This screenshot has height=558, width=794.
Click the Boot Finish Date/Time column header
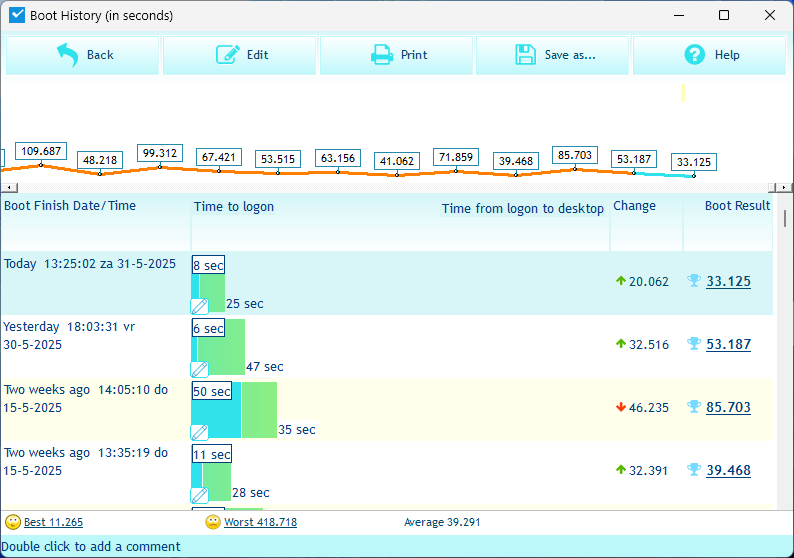click(x=70, y=206)
